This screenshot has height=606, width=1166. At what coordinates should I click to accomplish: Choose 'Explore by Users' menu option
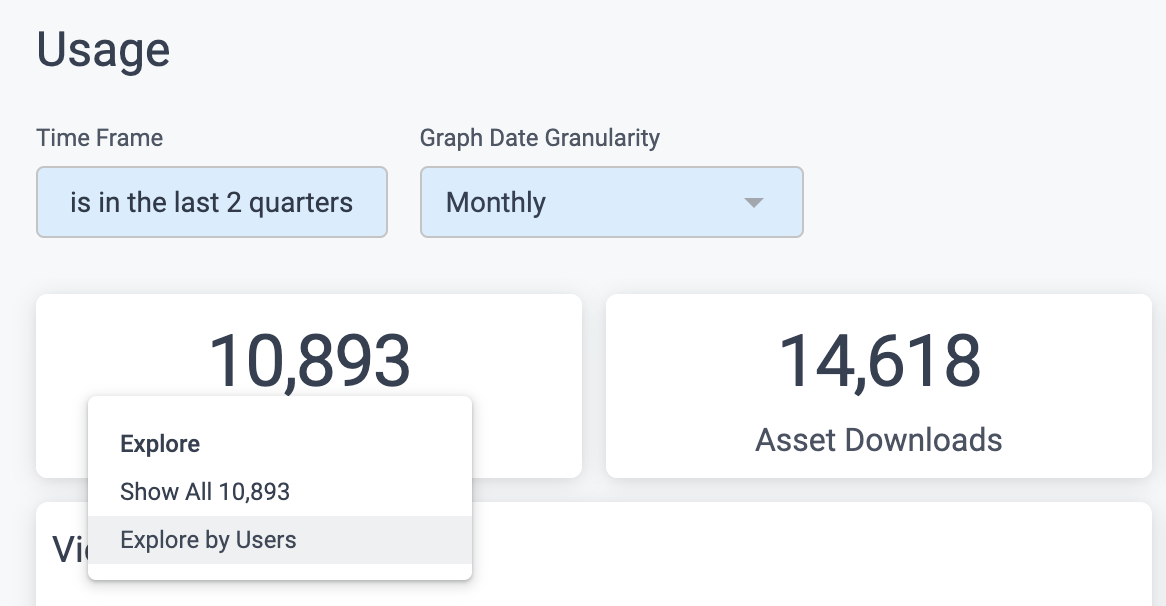pyautogui.click(x=208, y=539)
